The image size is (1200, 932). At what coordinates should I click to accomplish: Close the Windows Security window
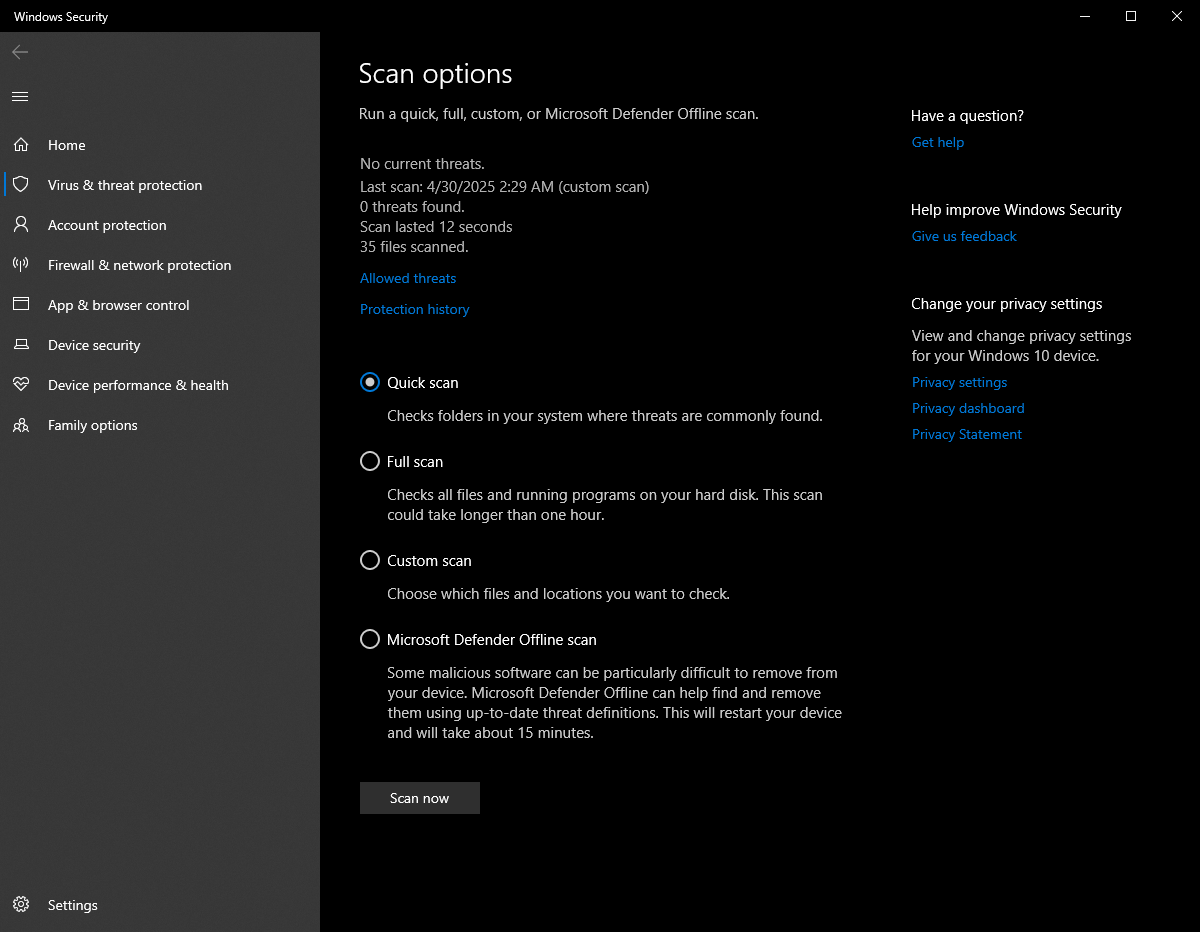point(1177,16)
